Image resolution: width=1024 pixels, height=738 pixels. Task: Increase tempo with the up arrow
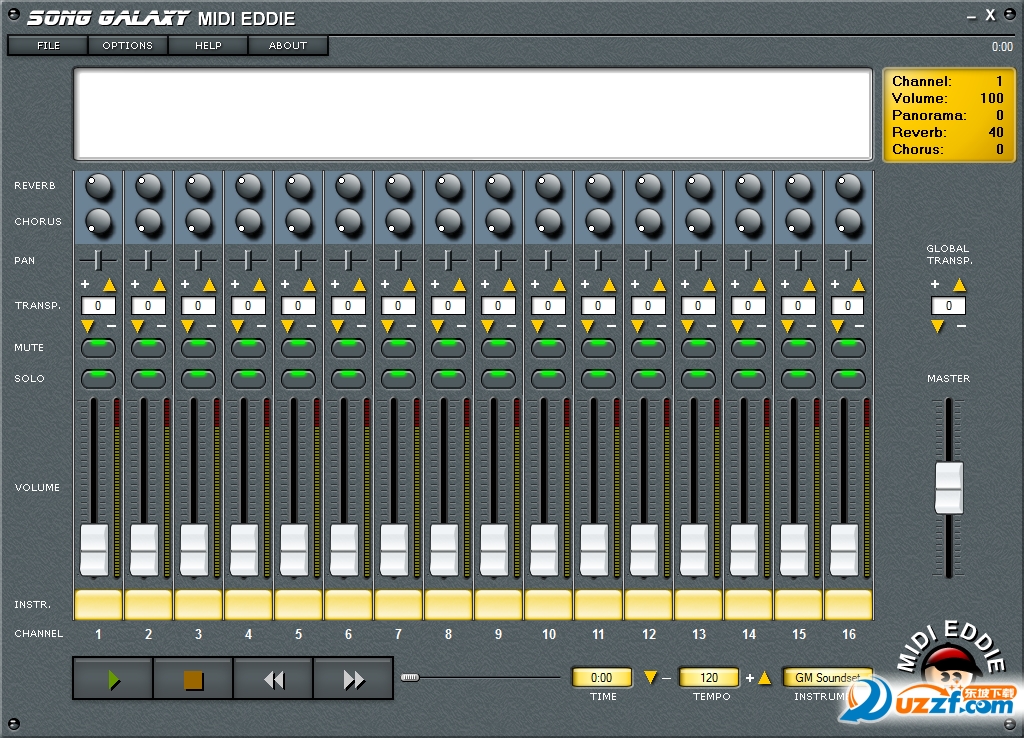pos(764,677)
